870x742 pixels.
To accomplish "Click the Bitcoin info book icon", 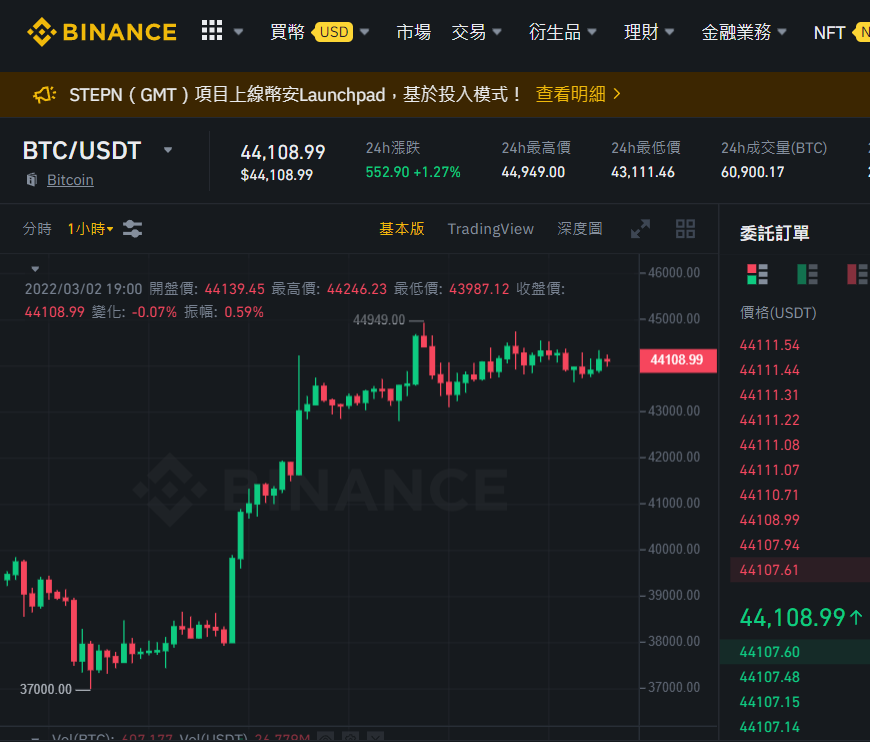I will click(x=32, y=180).
